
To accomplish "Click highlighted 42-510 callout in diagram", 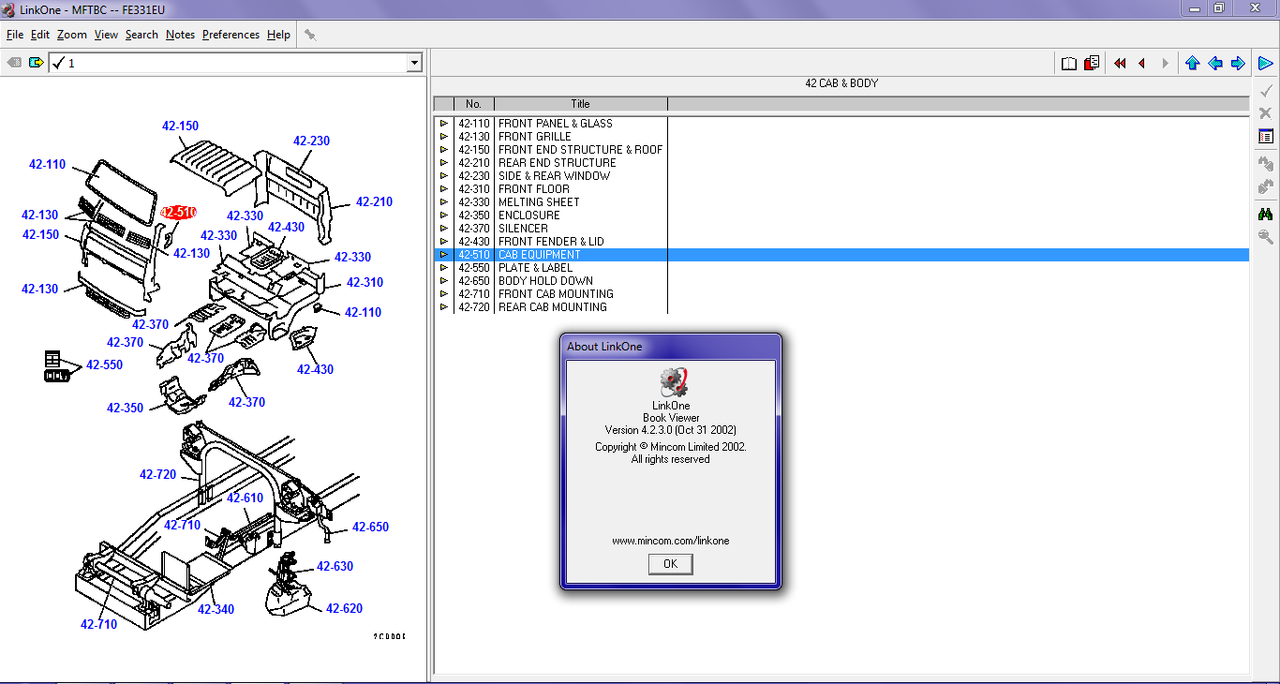I will [x=179, y=212].
